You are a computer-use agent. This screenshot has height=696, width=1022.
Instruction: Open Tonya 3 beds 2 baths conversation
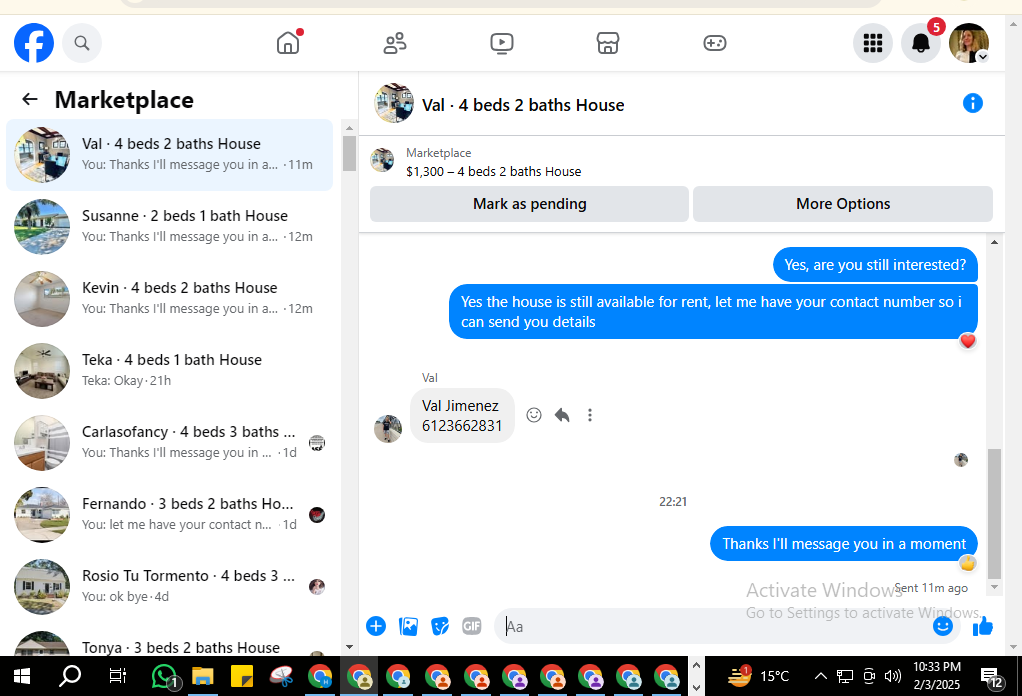click(x=169, y=642)
